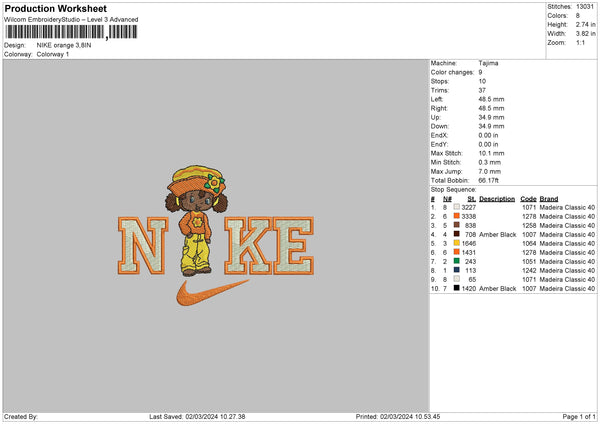Click the Machine value 'Tajima'
The height and width of the screenshot is (424, 600).
[x=488, y=63]
